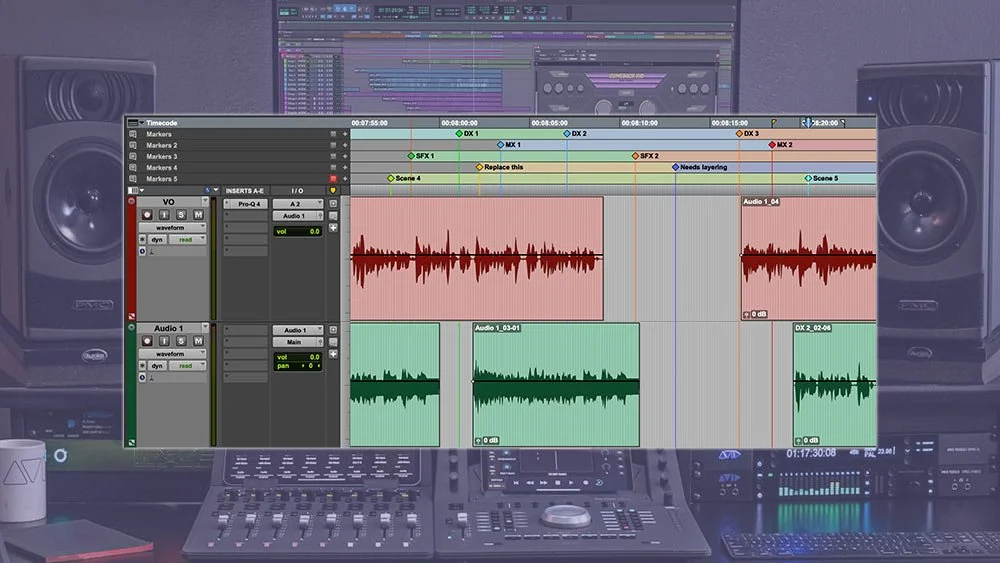This screenshot has width=1000, height=563.
Task: Open VO track automation mode read dropdown
Action: [x=188, y=240]
